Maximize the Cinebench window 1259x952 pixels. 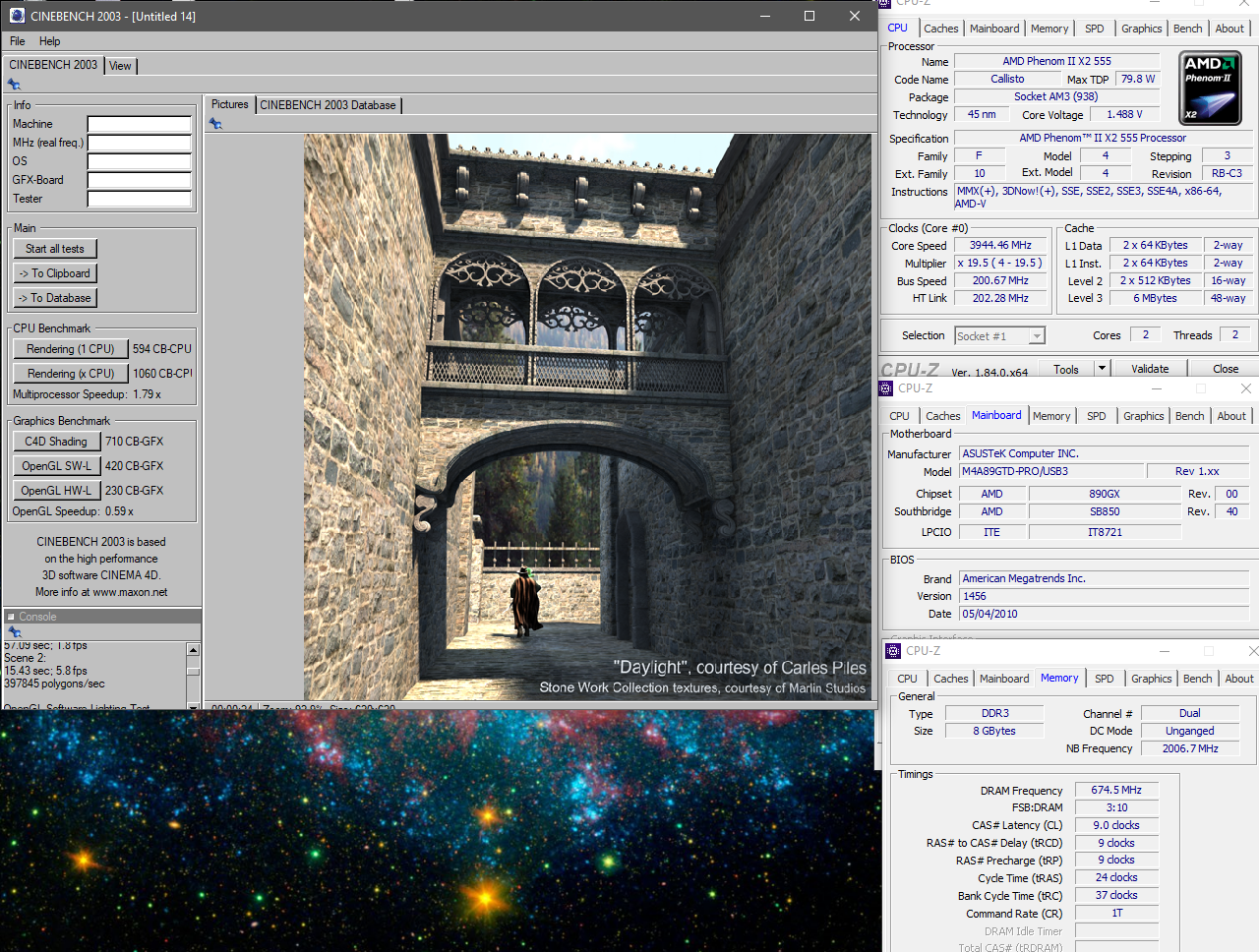(x=809, y=16)
